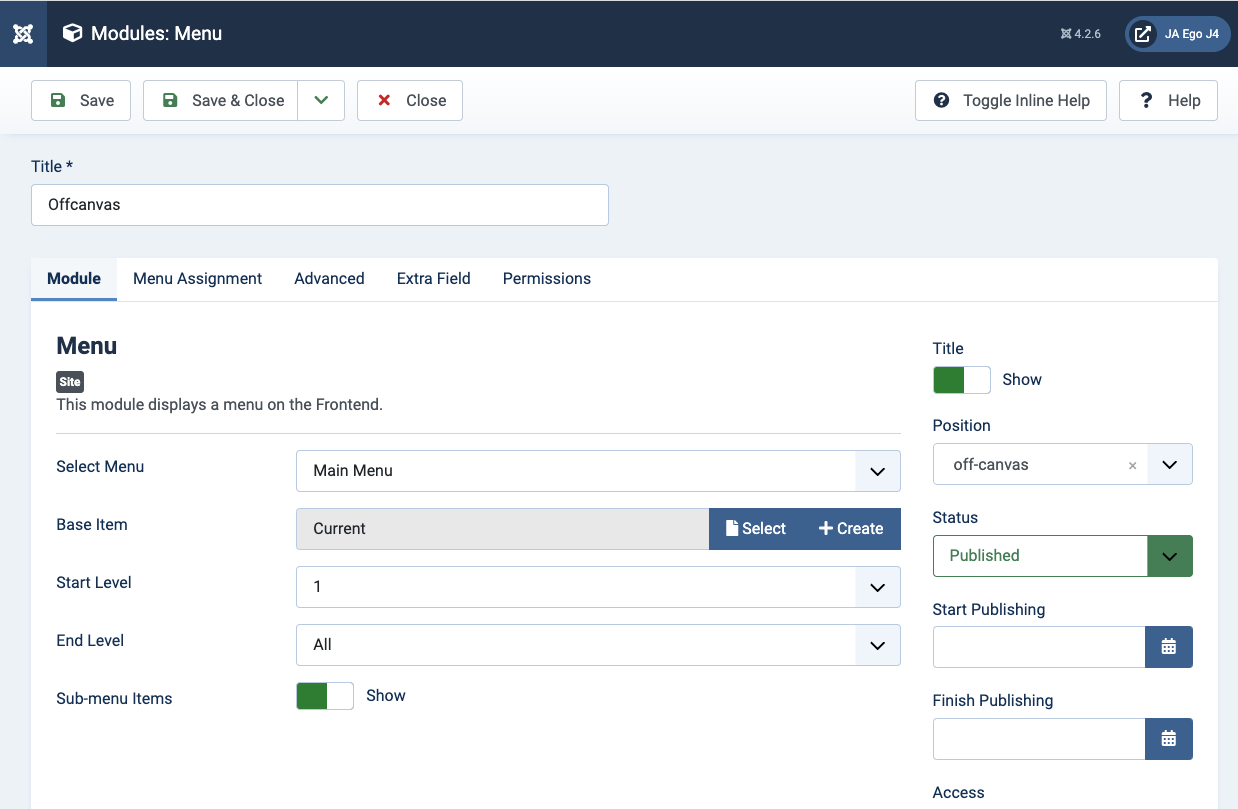Clear the off-canvas position with the x icon
1238x809 pixels.
pos(1132,465)
